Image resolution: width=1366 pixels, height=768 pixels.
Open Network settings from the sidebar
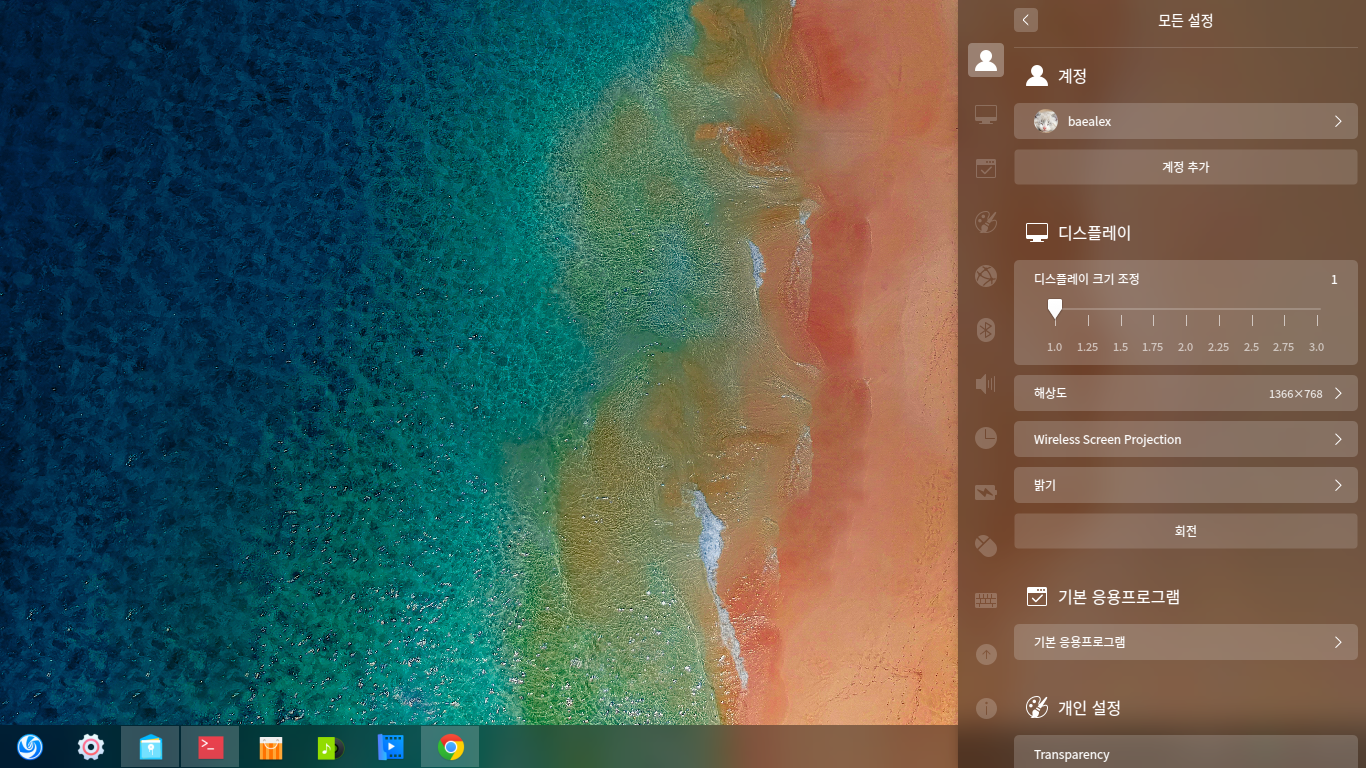coord(986,275)
